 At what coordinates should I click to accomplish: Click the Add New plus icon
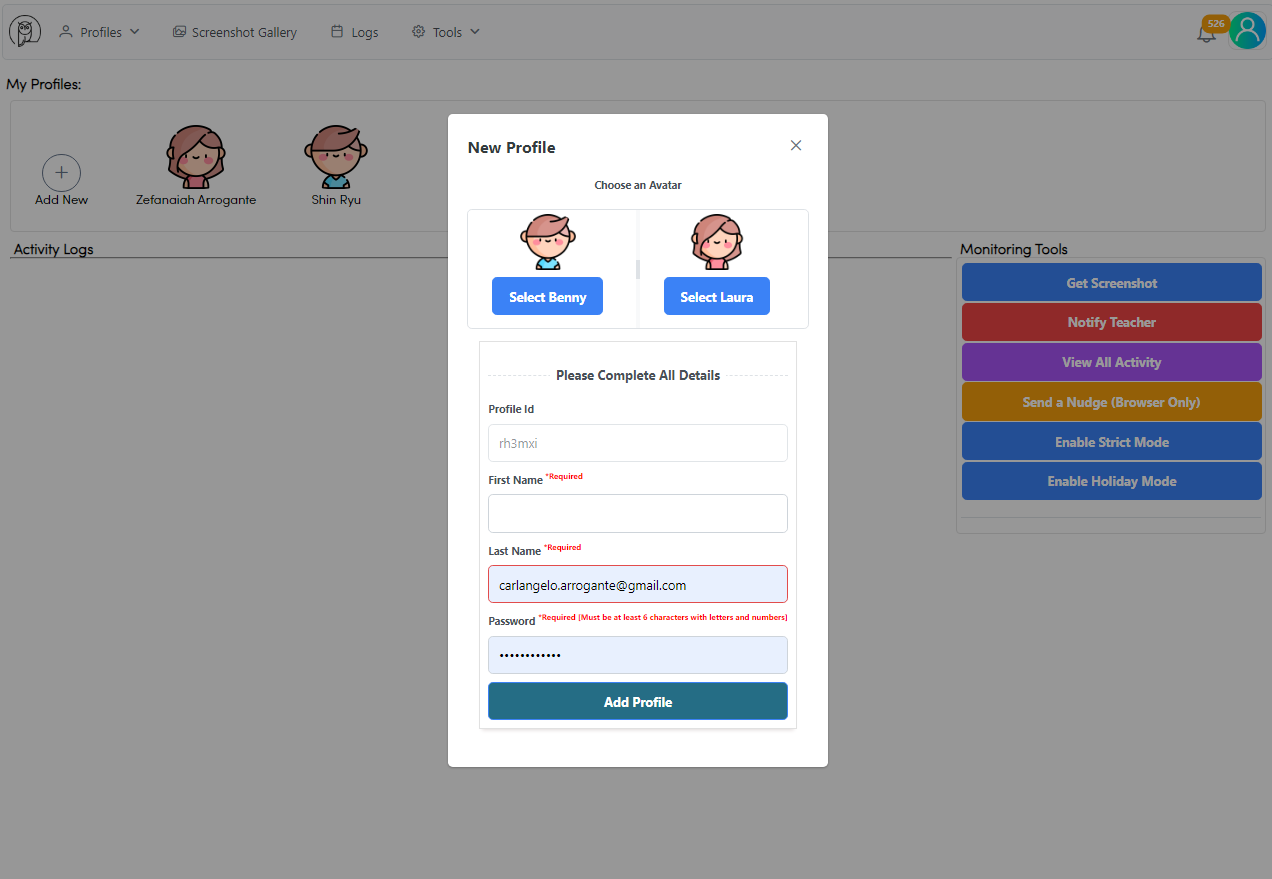tap(61, 173)
